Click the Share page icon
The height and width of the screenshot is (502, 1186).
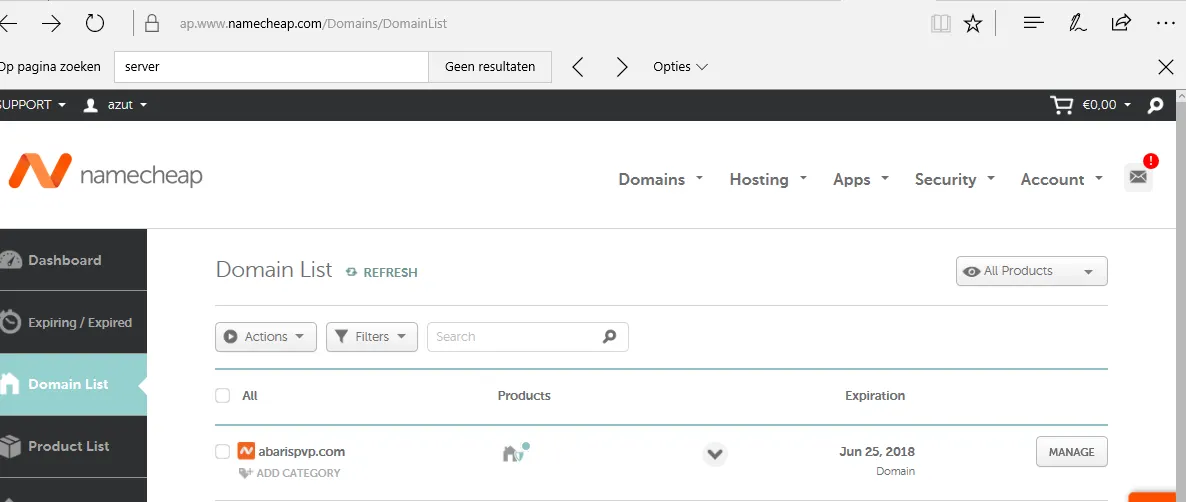(x=1121, y=23)
